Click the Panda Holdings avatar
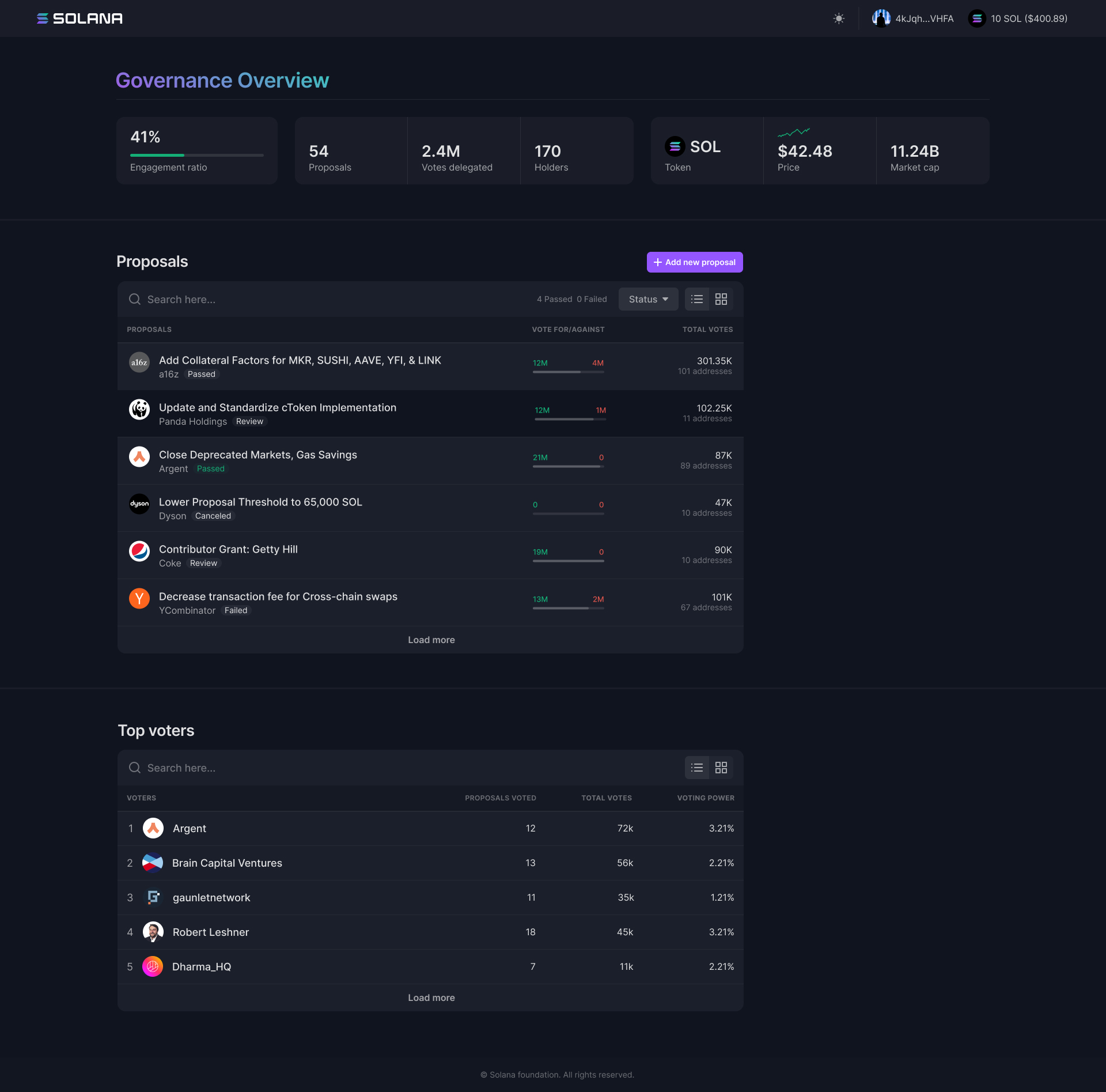Image resolution: width=1106 pixels, height=1092 pixels. coord(139,410)
